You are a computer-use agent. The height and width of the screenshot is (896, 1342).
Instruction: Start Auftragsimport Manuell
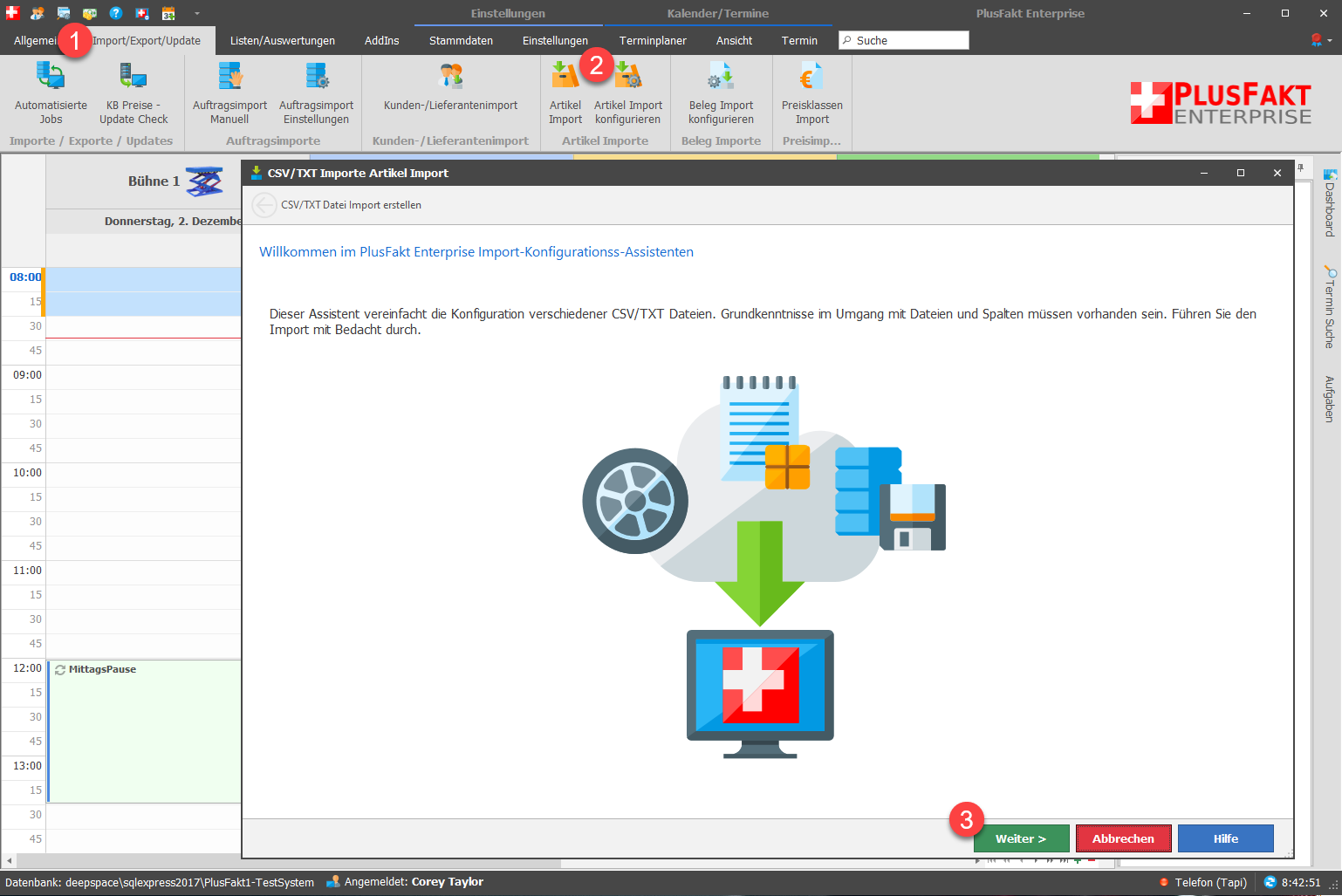coord(229,94)
